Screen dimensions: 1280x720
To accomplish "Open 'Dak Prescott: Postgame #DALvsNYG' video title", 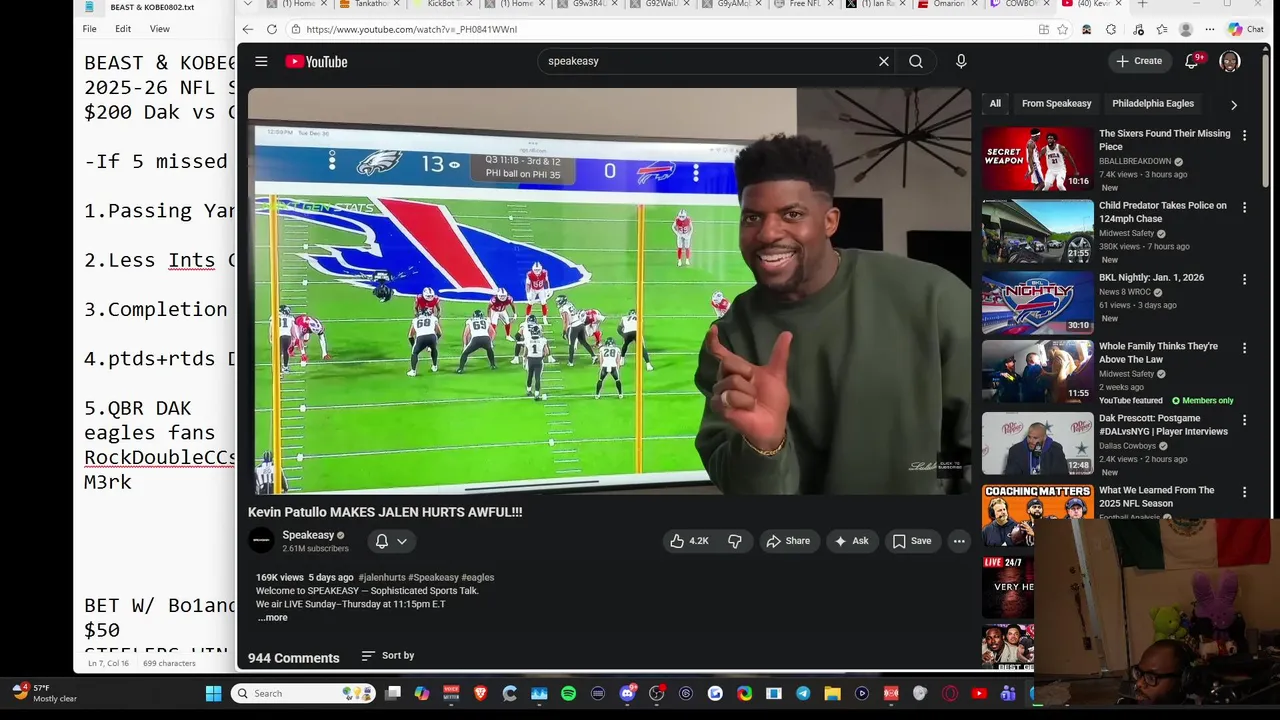I will pyautogui.click(x=1163, y=425).
